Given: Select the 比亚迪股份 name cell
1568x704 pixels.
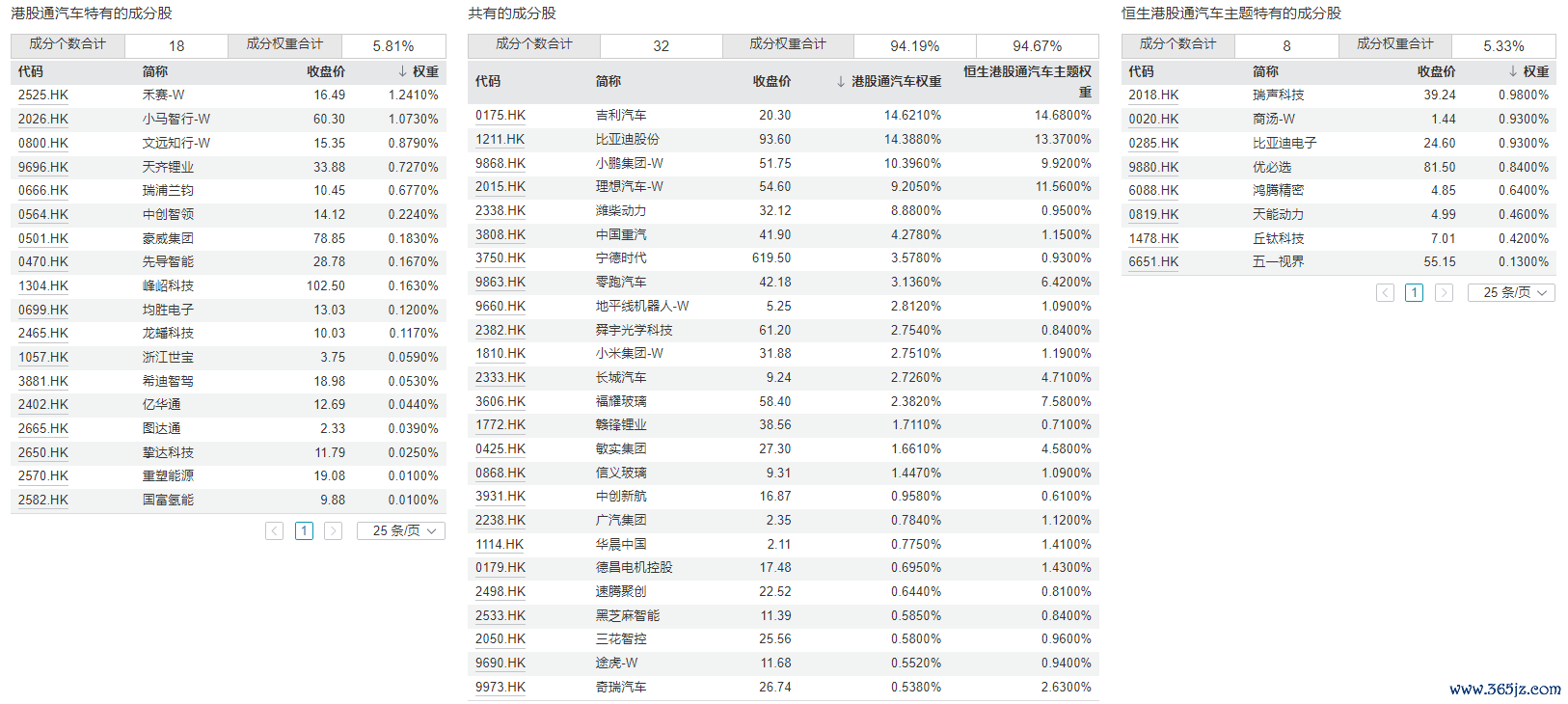Looking at the screenshot, I should tap(628, 140).
